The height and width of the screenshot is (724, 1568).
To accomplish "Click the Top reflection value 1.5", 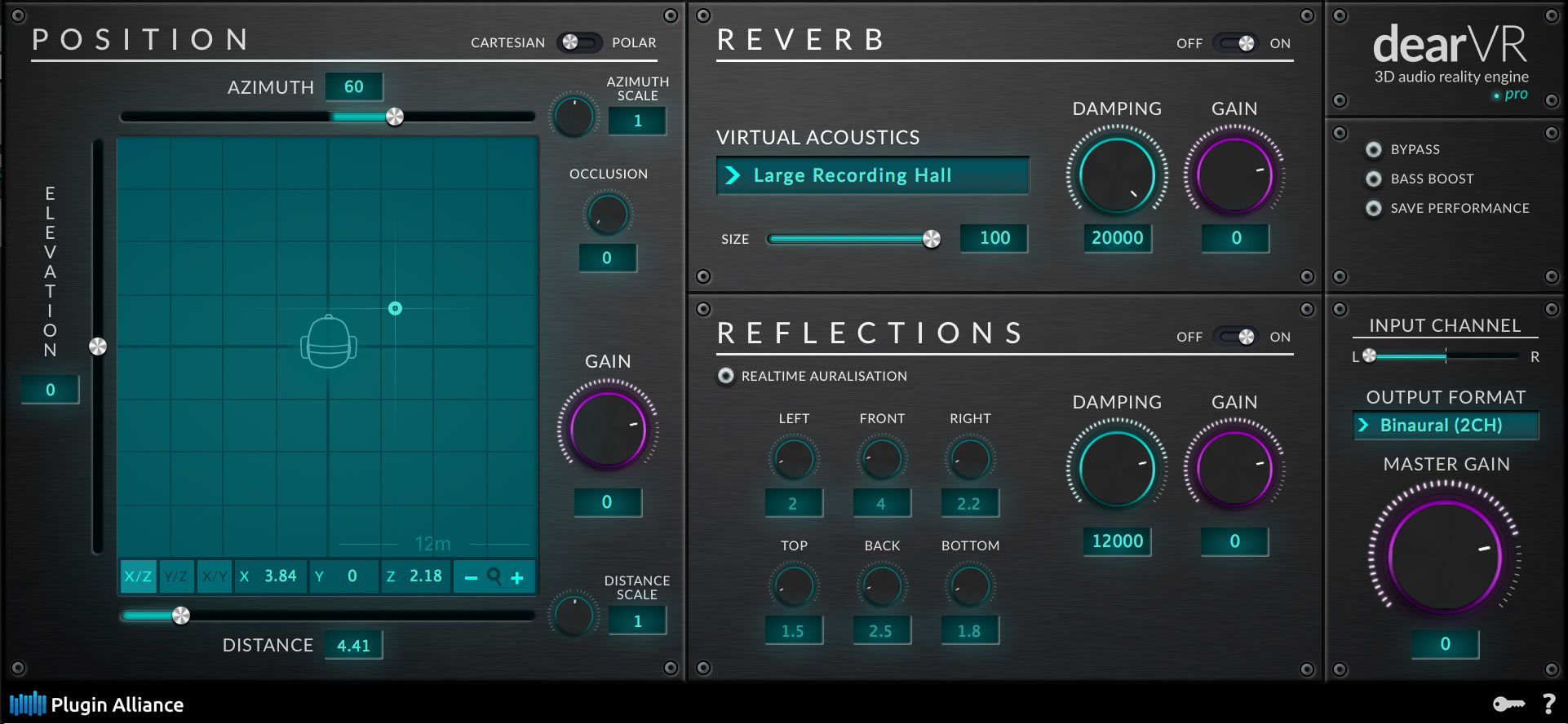I will click(x=793, y=631).
